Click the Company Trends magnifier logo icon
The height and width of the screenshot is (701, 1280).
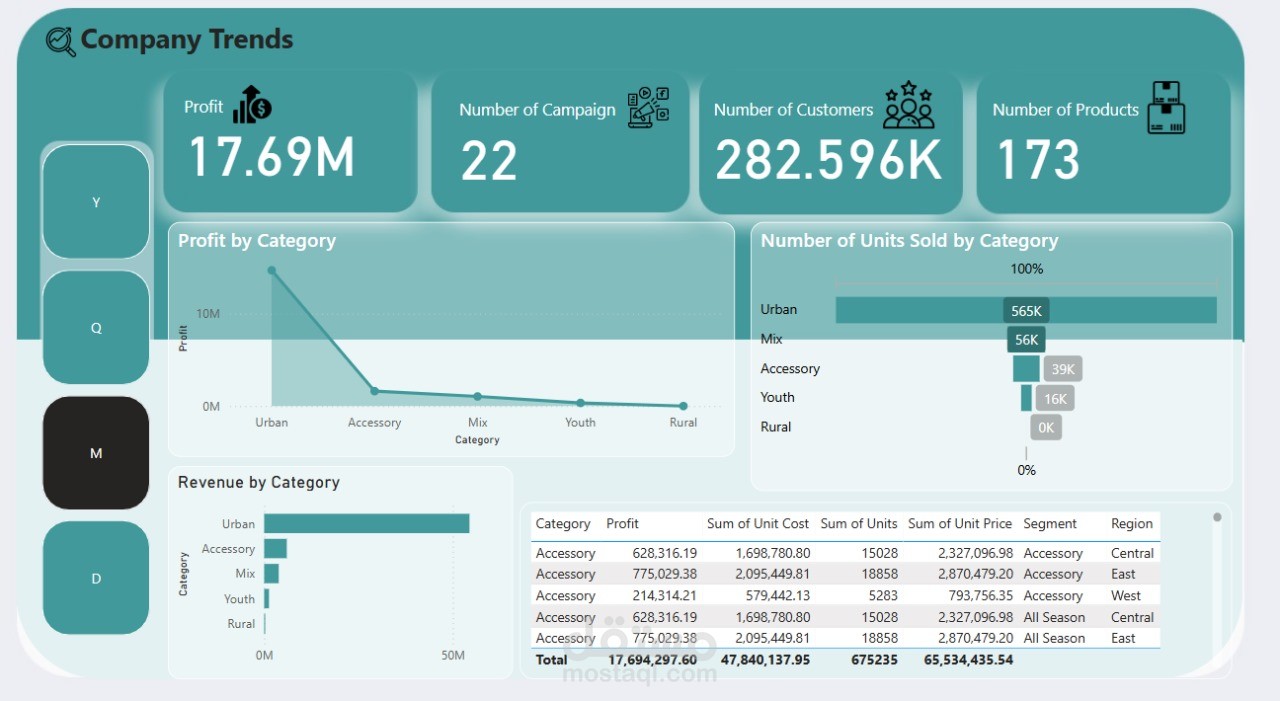pos(61,41)
